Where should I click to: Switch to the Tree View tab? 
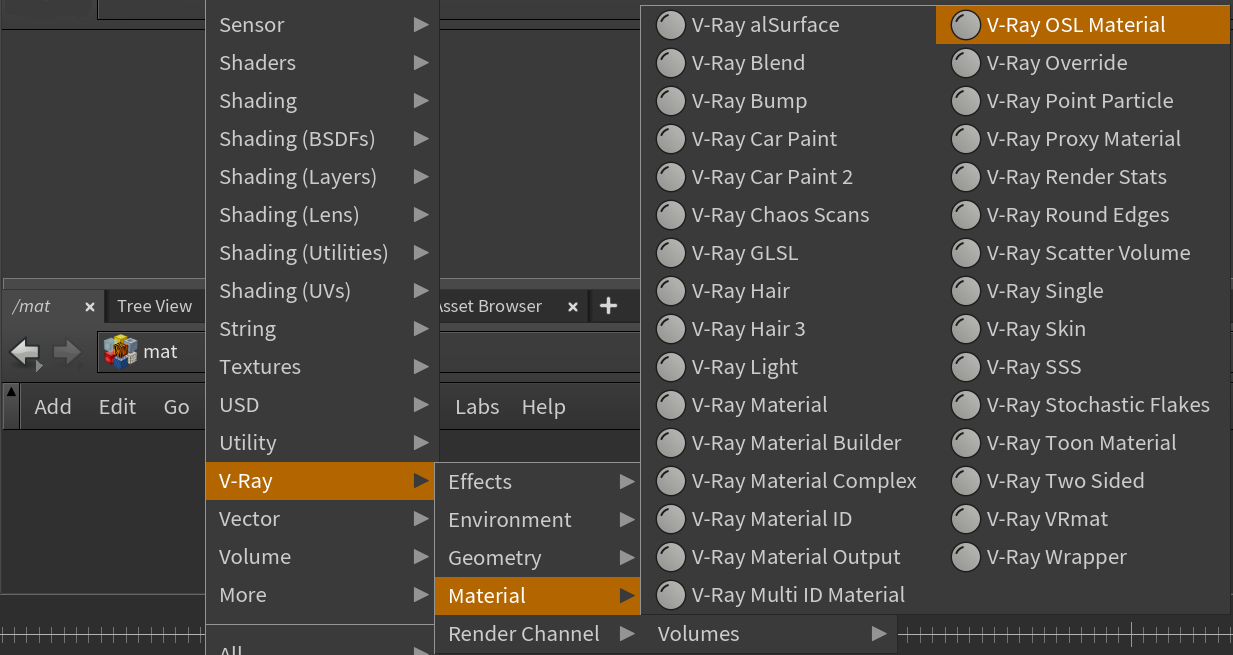click(154, 307)
